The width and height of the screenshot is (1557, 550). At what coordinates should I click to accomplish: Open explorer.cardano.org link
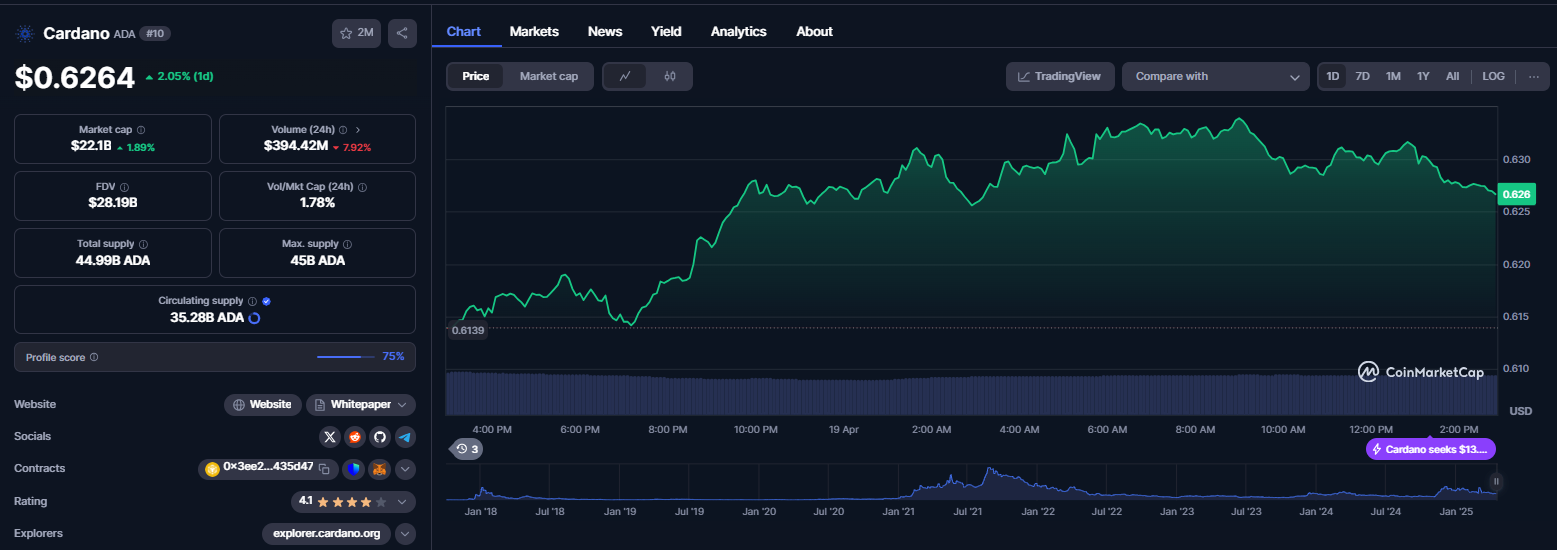pos(326,533)
